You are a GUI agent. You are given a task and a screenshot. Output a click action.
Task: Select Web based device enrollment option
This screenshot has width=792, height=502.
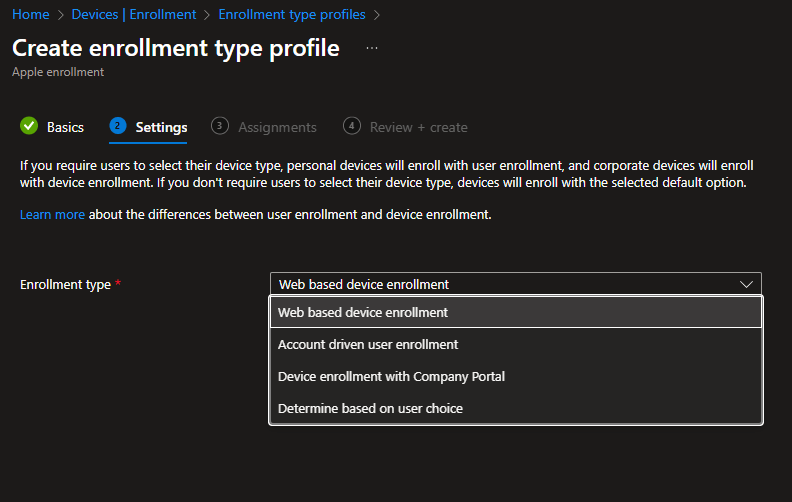pyautogui.click(x=363, y=312)
